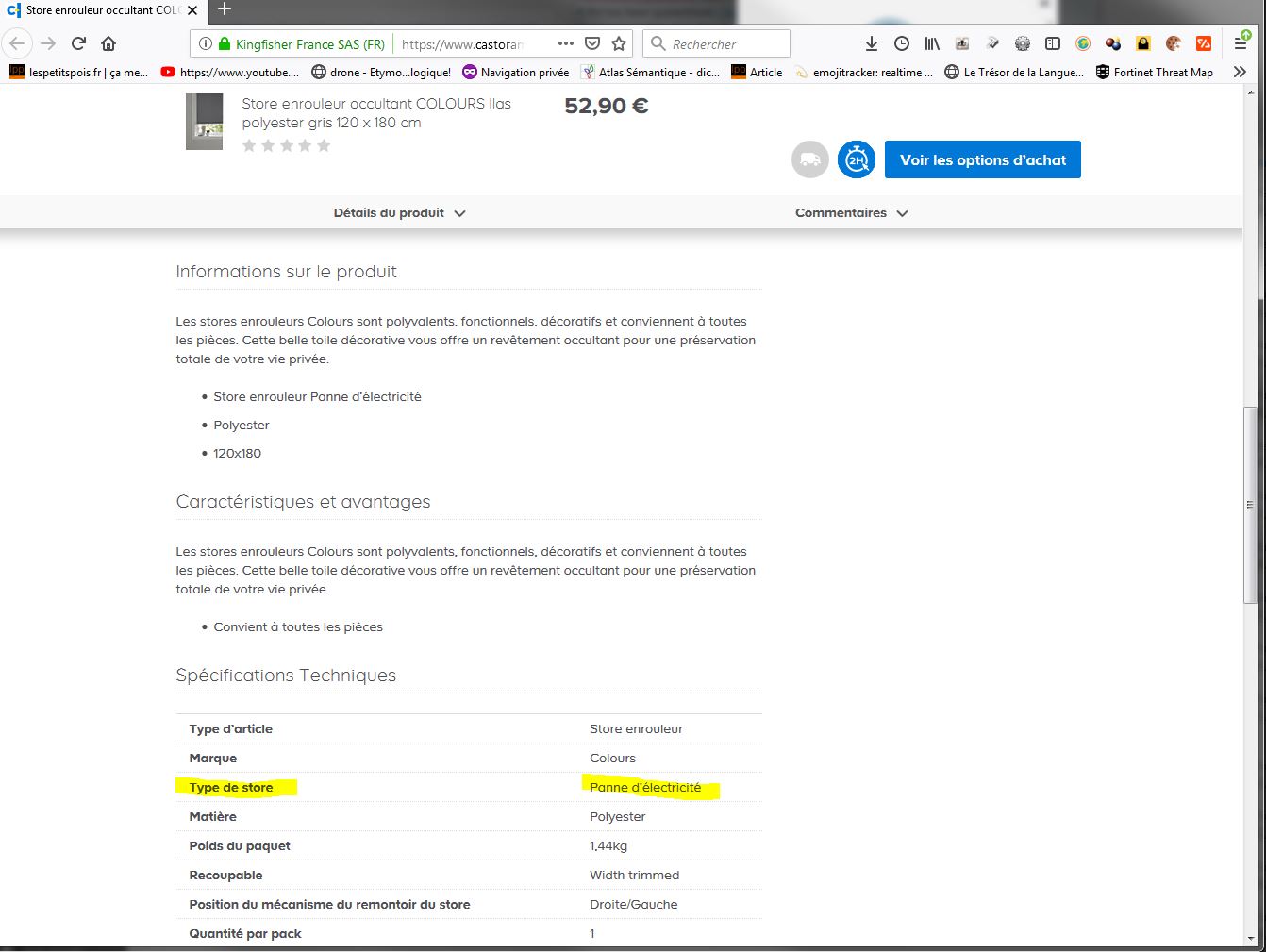
Task: Open the Article bookmark
Action: tap(757, 72)
